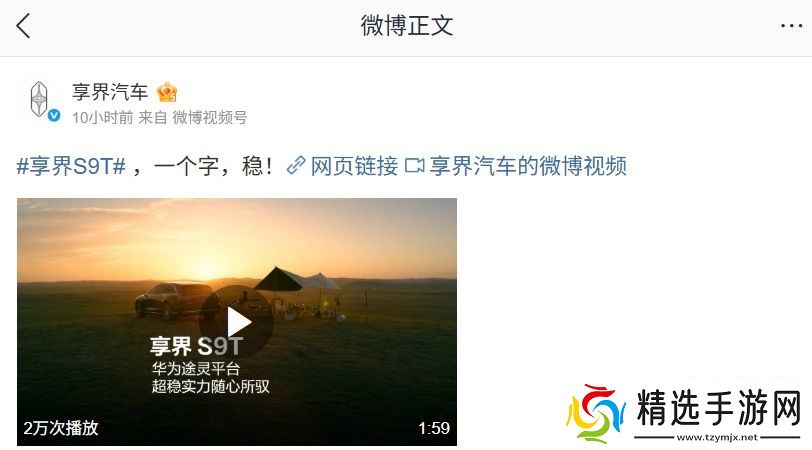
Task: Click the video camera icon before 享界汽车的微博视频
Action: coord(414,166)
